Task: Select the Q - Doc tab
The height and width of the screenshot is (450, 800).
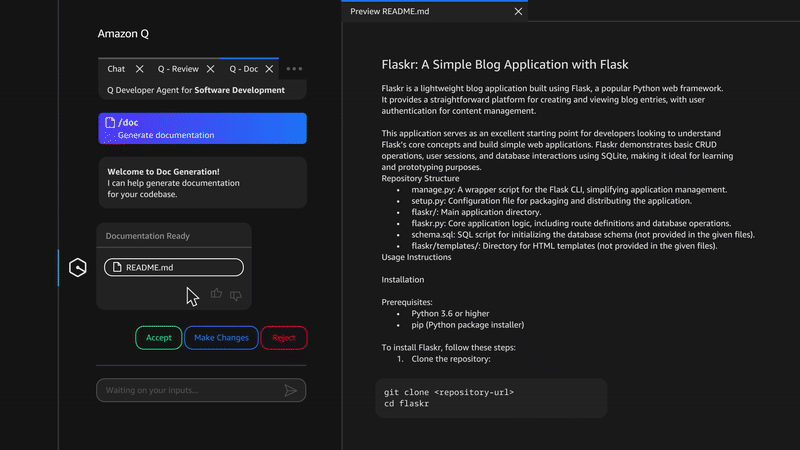Action: coord(243,69)
